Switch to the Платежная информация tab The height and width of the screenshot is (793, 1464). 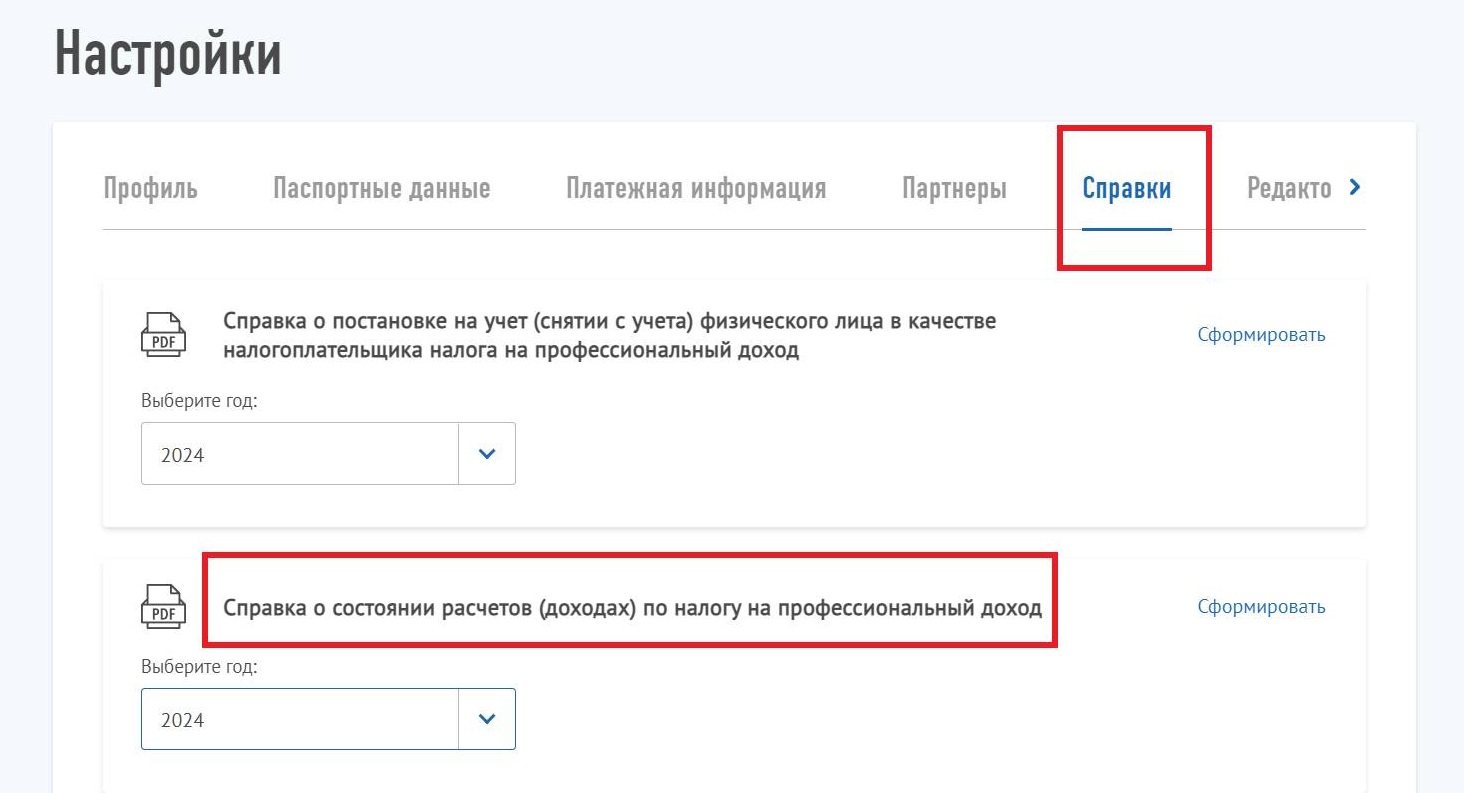[x=696, y=187]
